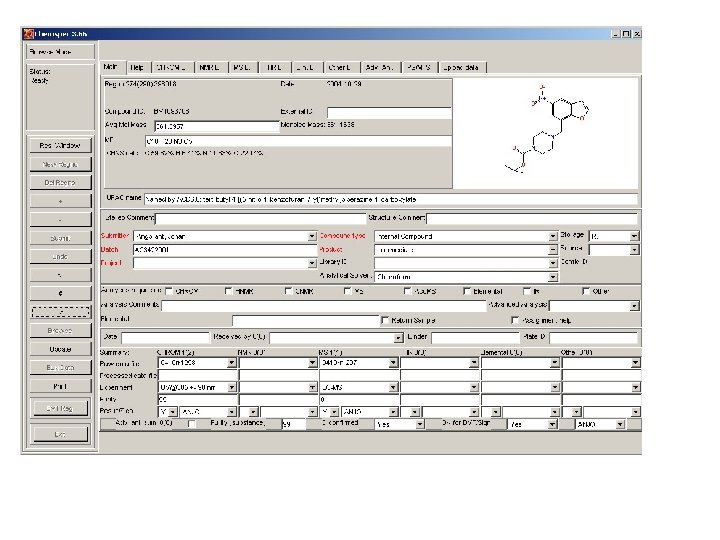The width and height of the screenshot is (720, 540).
Task: Open the Library ID dropdown
Action: click(x=553, y=263)
